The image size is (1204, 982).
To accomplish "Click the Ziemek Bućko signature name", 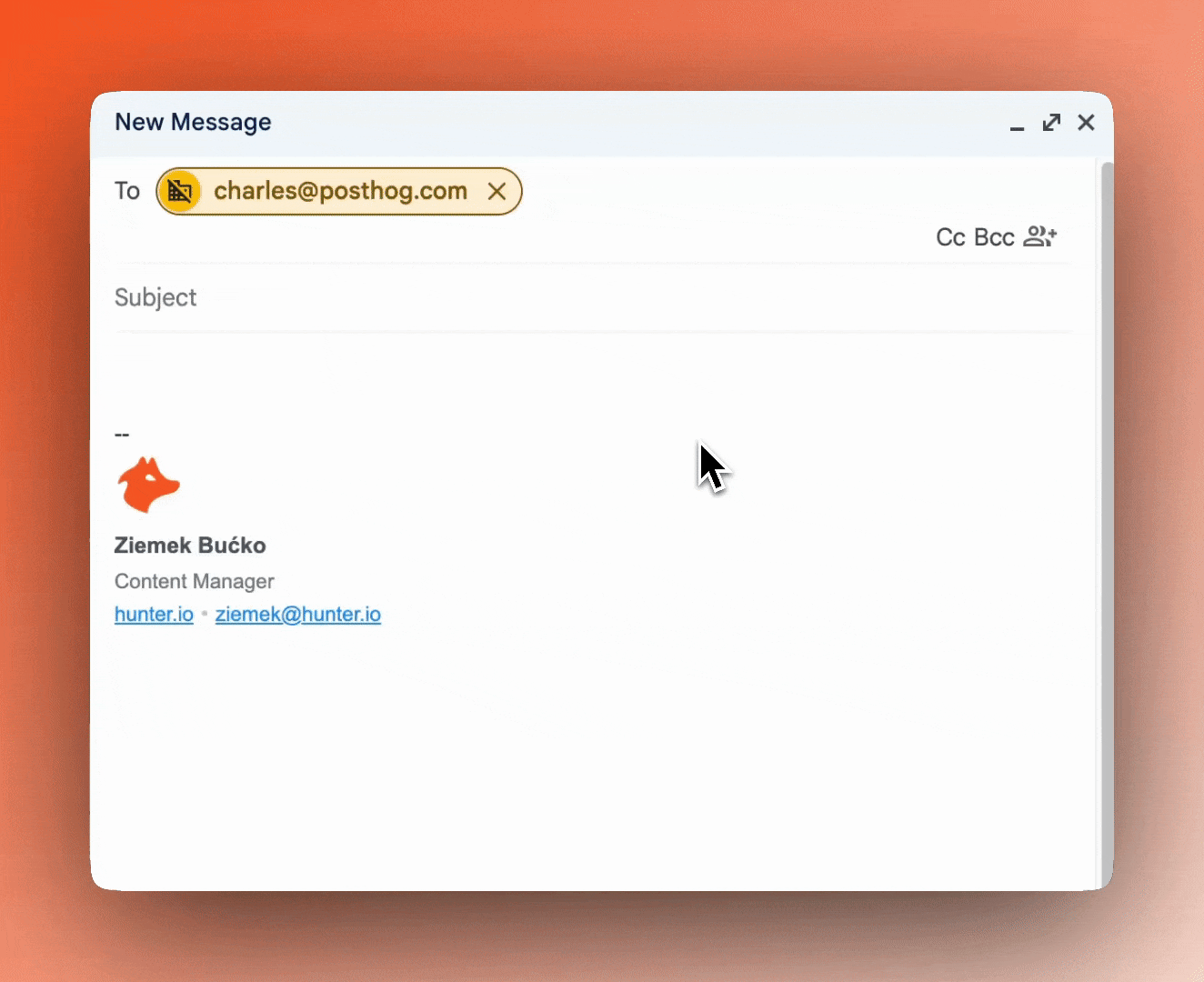I will tap(190, 546).
